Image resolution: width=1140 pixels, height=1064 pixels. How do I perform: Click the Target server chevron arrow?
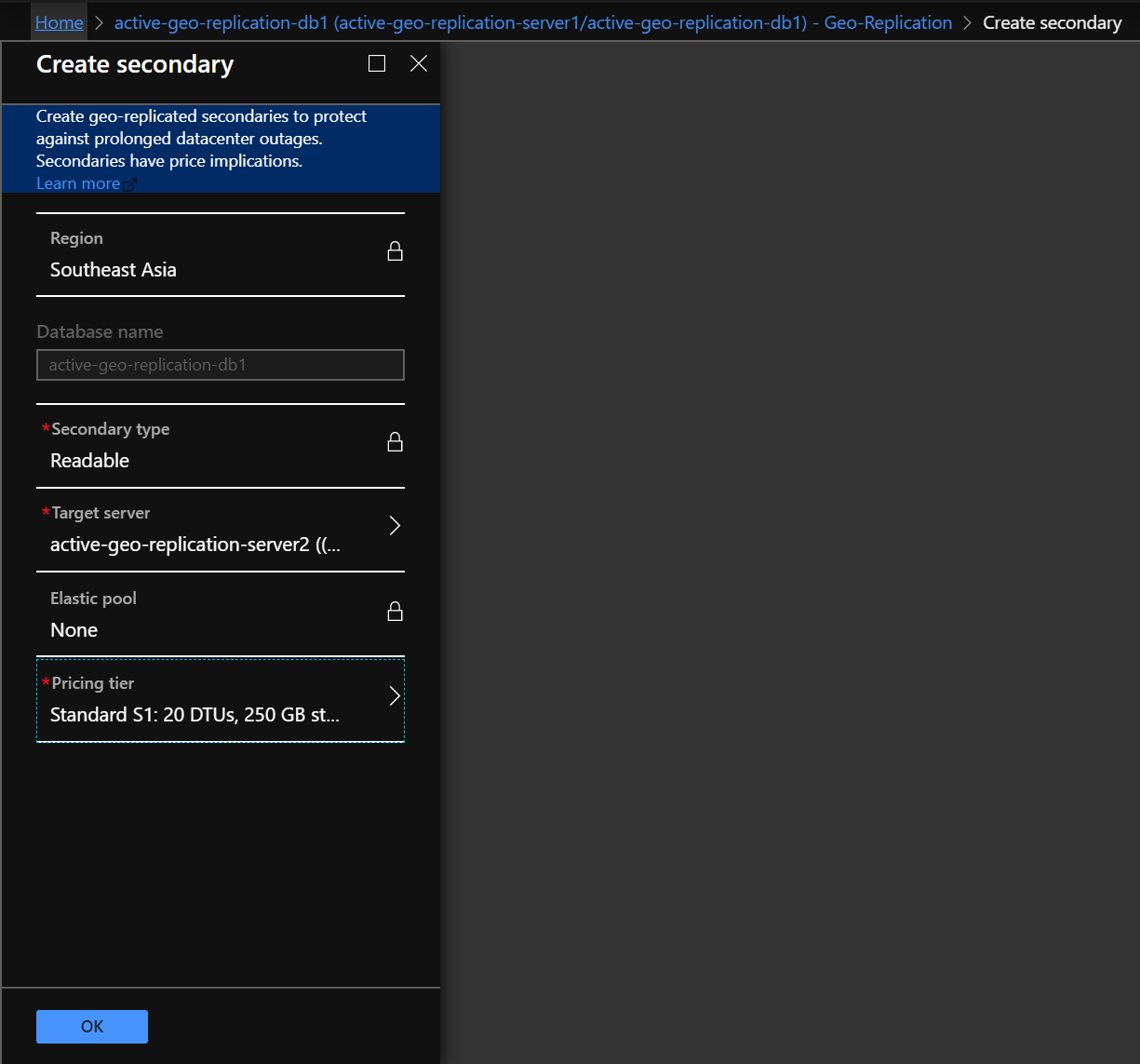(394, 525)
